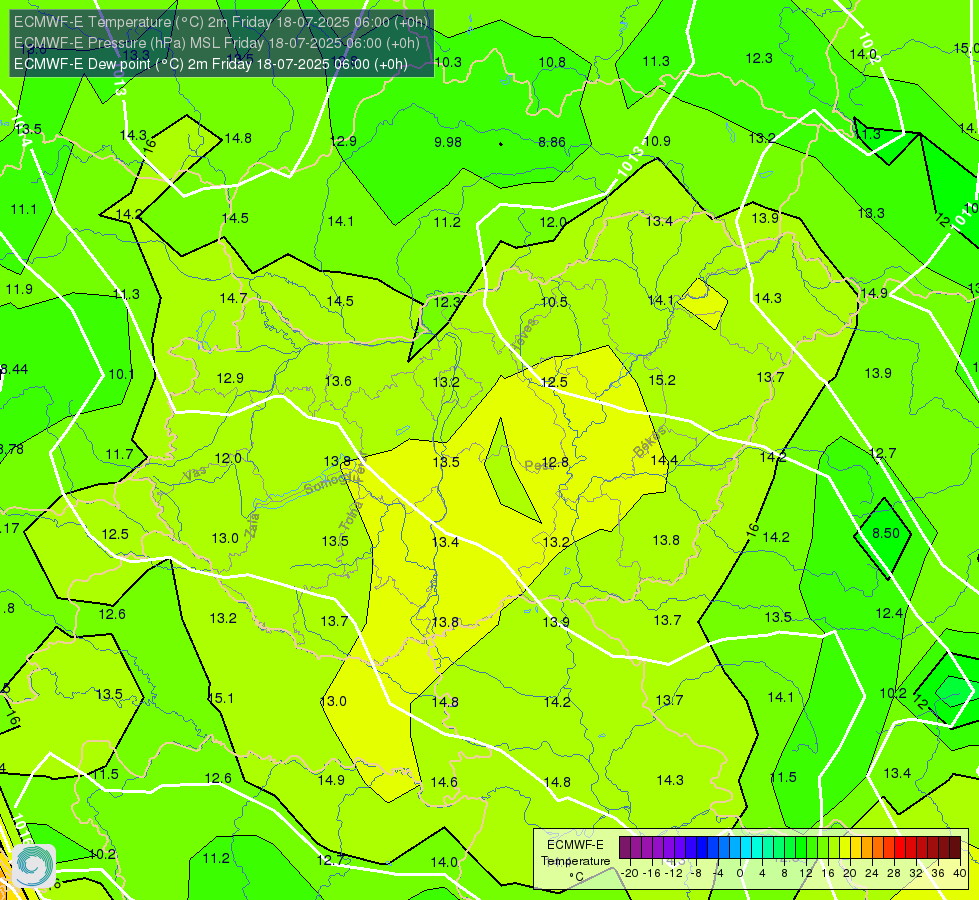Select the ECMWF-E Pressure MSL layer label

tap(217, 43)
